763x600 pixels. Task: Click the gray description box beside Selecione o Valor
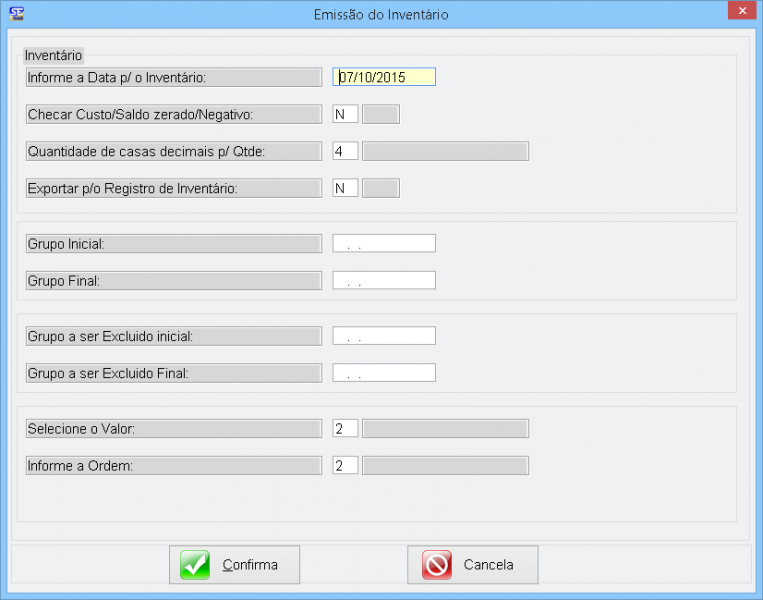click(x=445, y=429)
